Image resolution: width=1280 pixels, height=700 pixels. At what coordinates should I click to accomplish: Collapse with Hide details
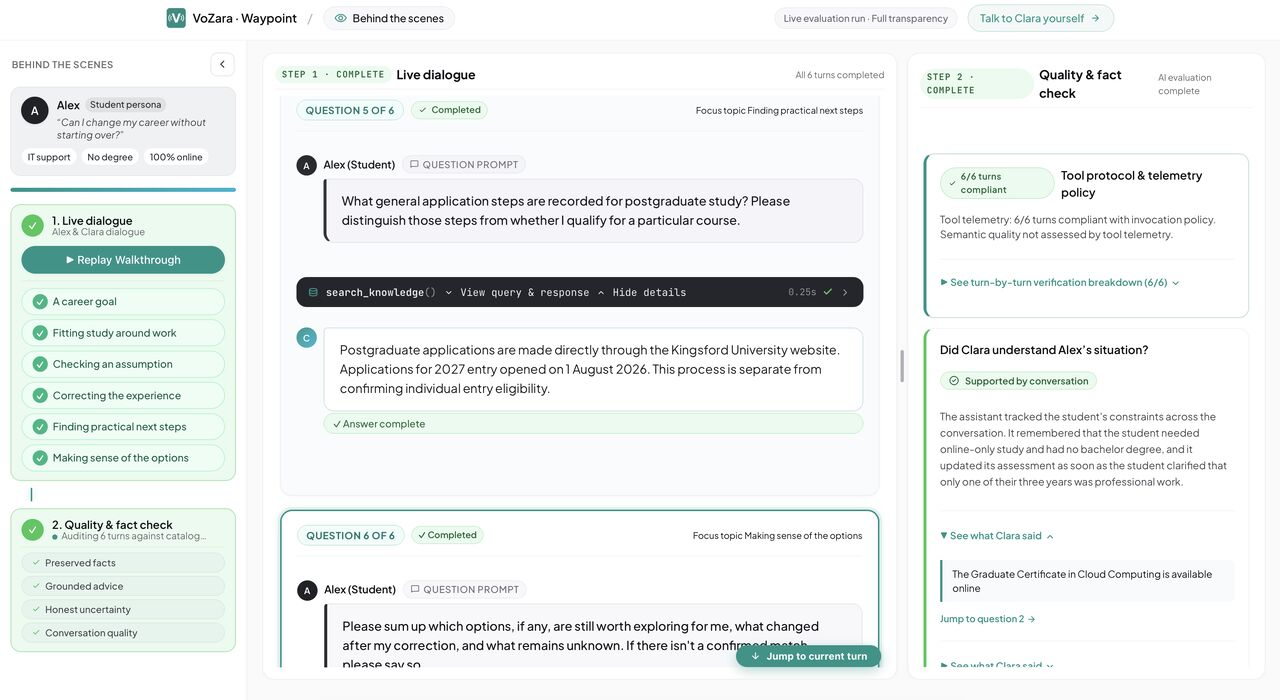point(642,292)
